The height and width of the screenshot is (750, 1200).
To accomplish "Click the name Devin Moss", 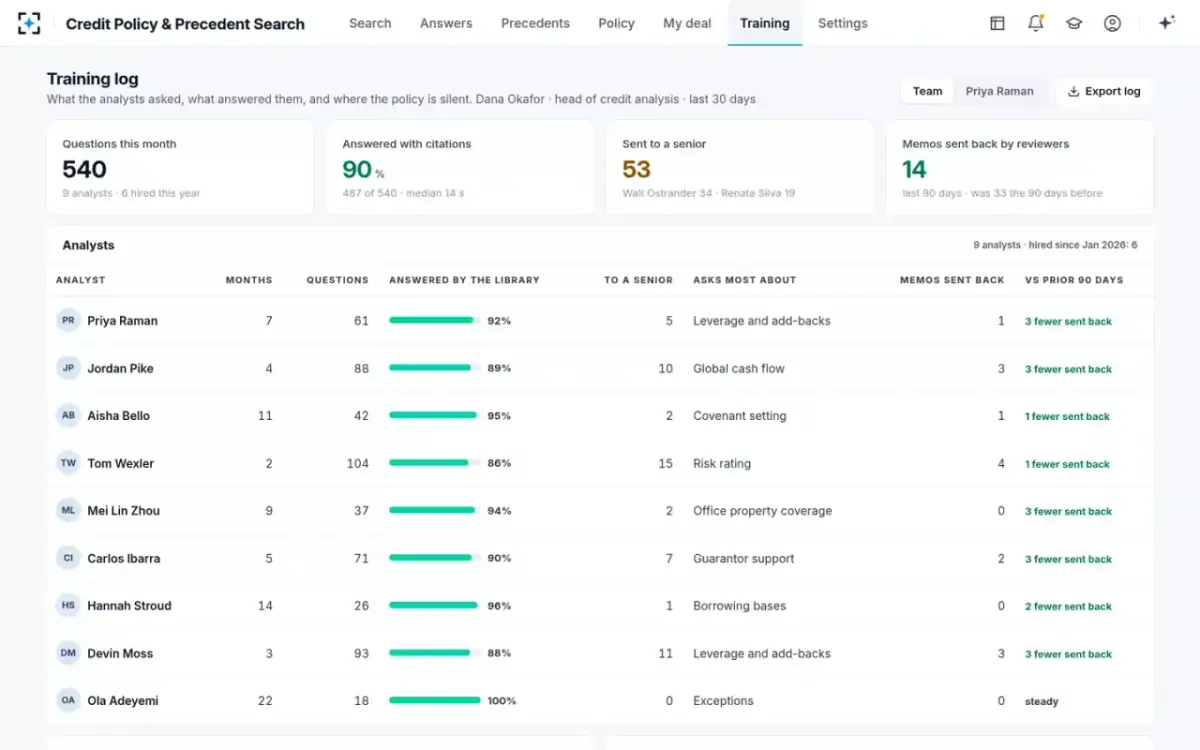I will pos(120,653).
